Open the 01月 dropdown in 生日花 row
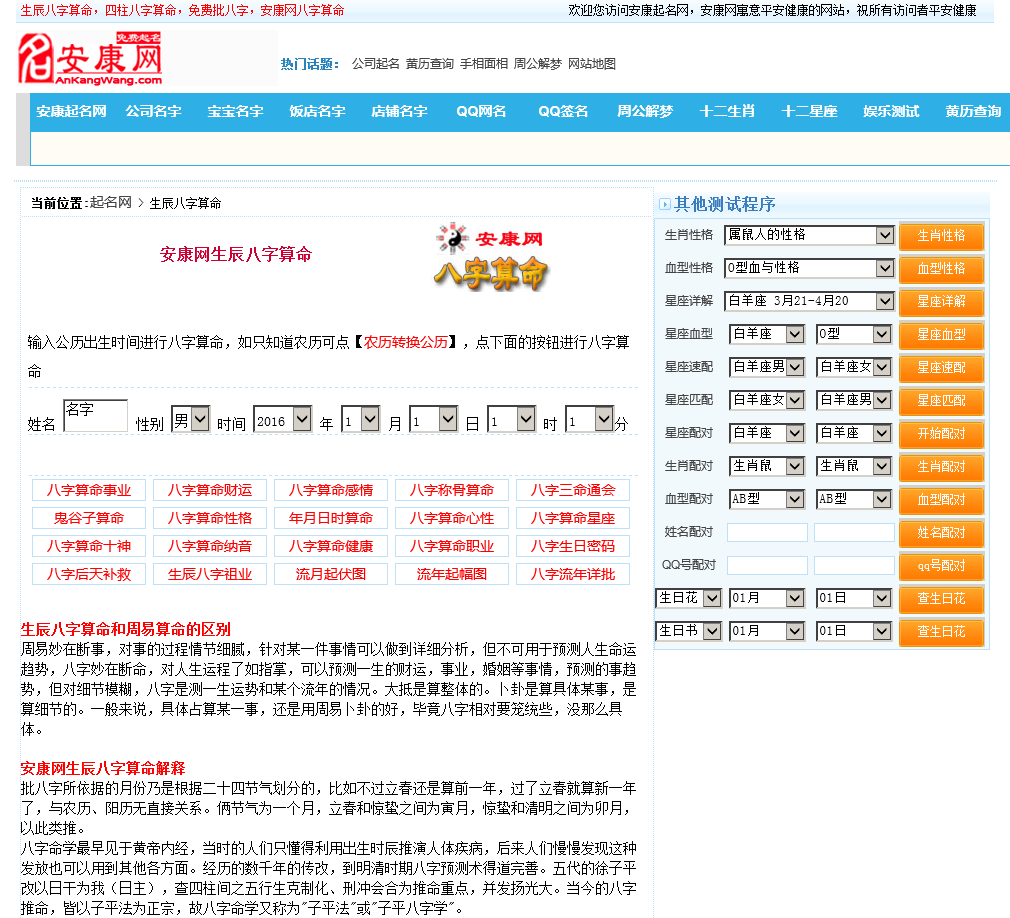The height and width of the screenshot is (918, 1010). pos(767,598)
